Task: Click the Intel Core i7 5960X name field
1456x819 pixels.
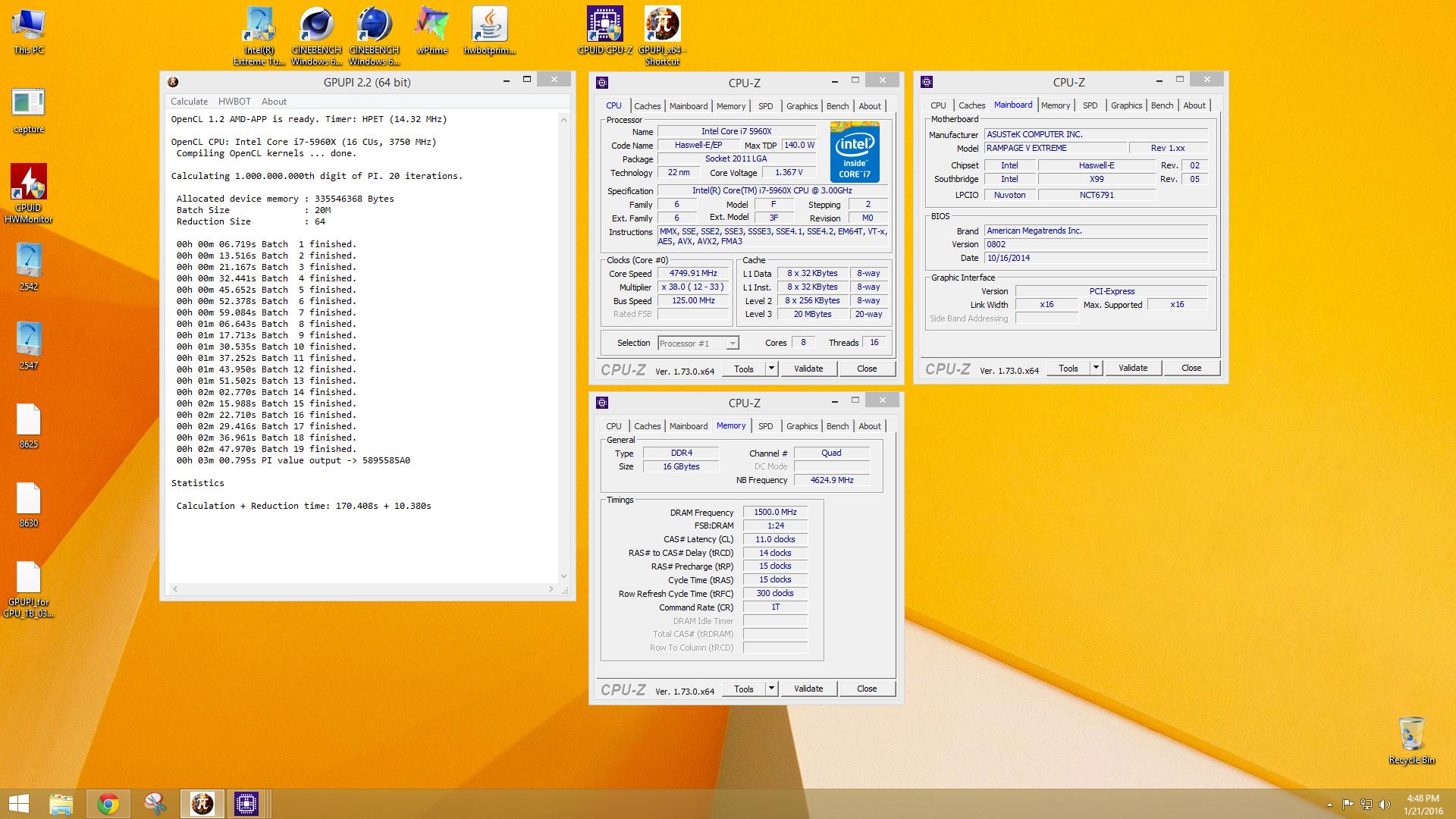Action: pos(736,131)
